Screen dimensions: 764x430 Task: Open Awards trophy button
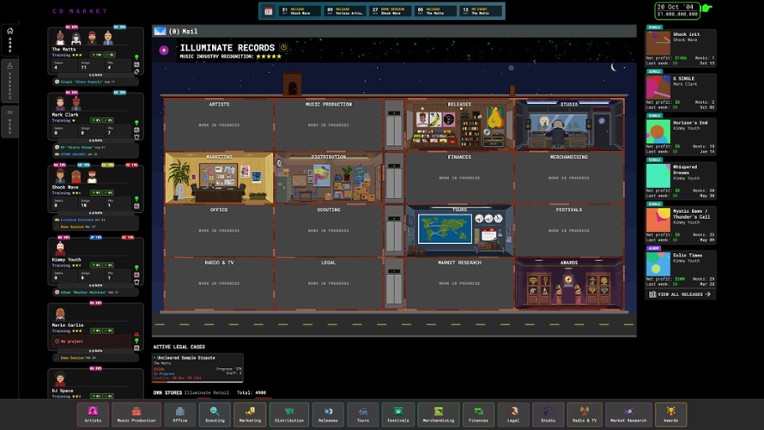(671, 414)
